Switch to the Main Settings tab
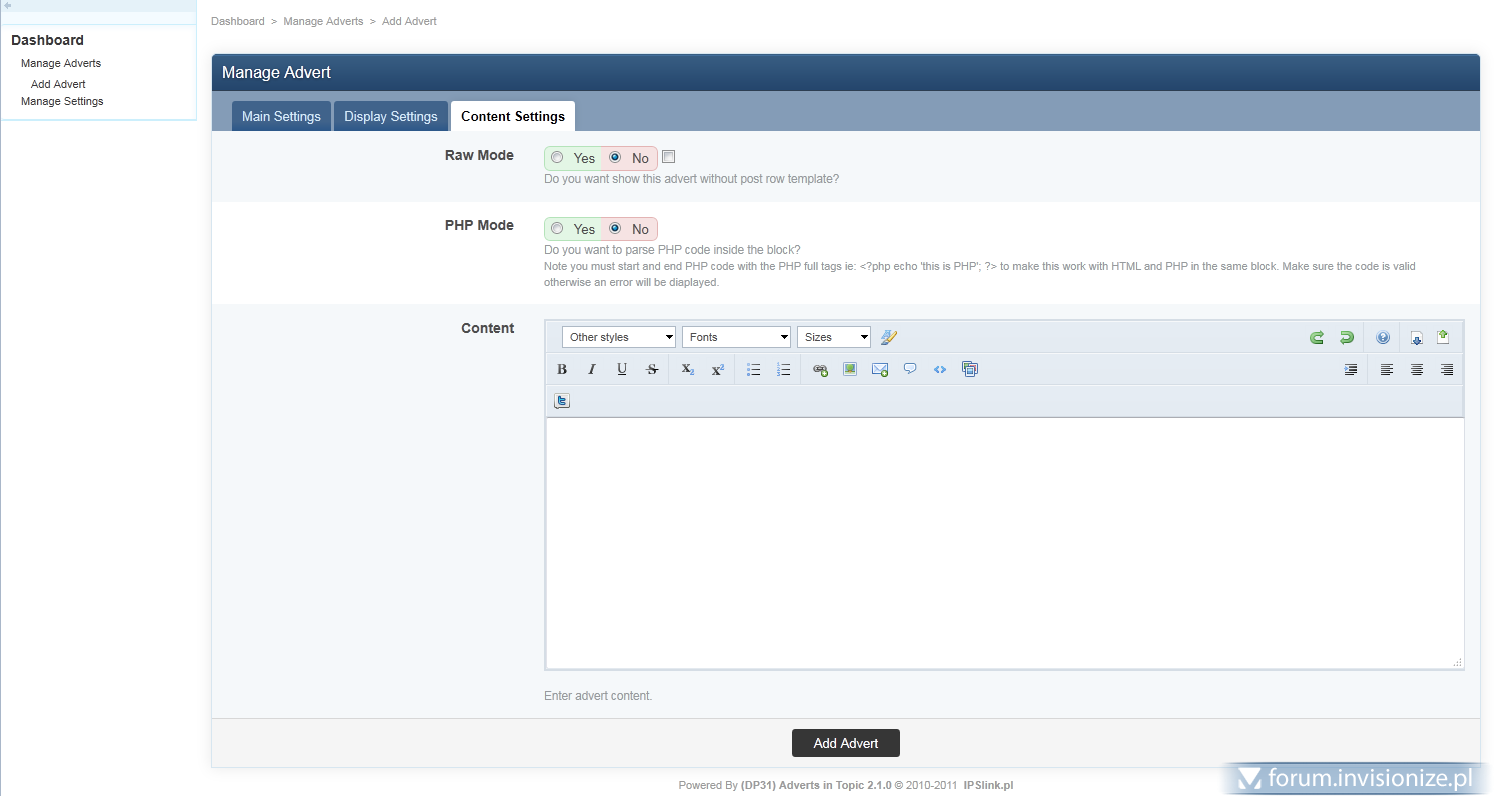The height and width of the screenshot is (796, 1494). (x=281, y=116)
